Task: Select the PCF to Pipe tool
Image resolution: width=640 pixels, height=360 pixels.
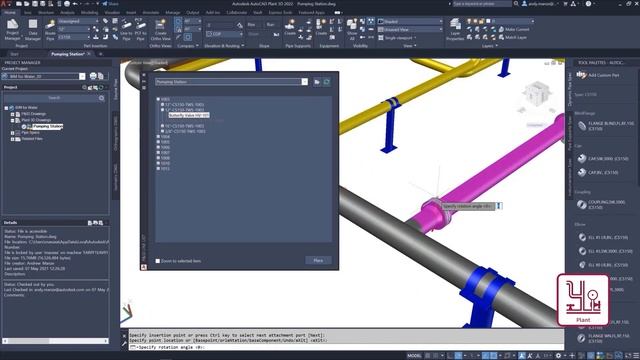Action: coord(140,29)
